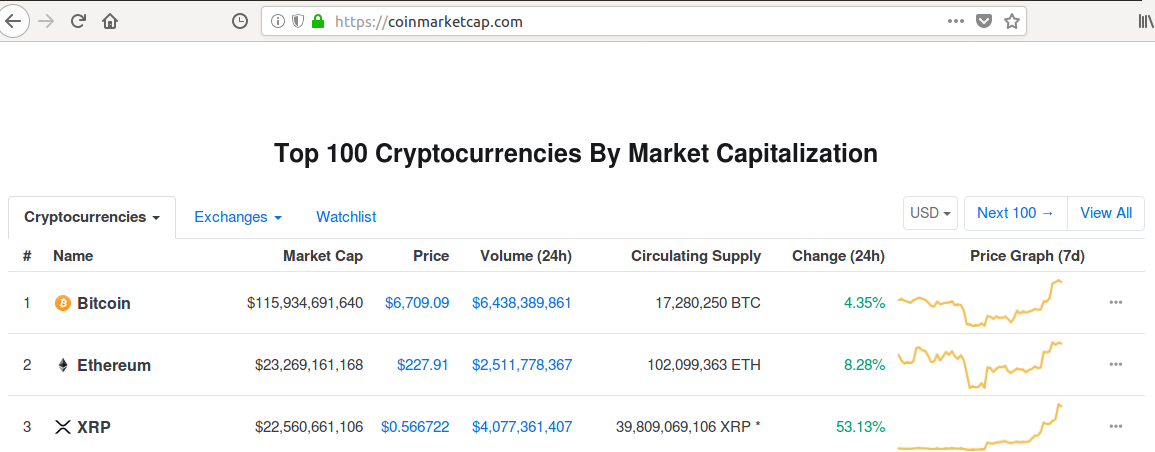The height and width of the screenshot is (452, 1155).
Task: Save page to Pocket icon
Action: (x=983, y=21)
